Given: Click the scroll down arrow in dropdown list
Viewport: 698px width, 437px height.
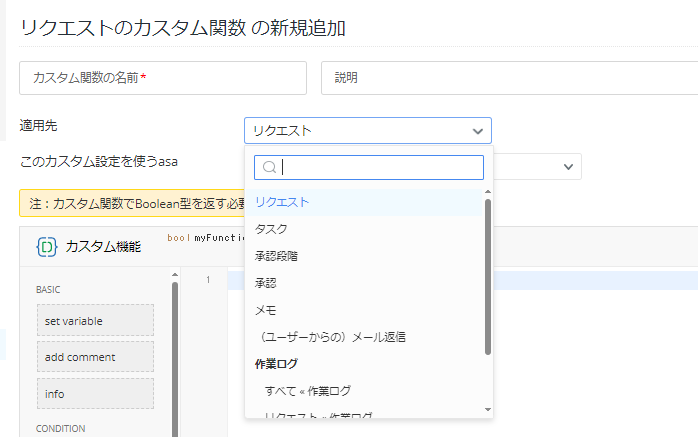Looking at the screenshot, I should click(488, 410).
